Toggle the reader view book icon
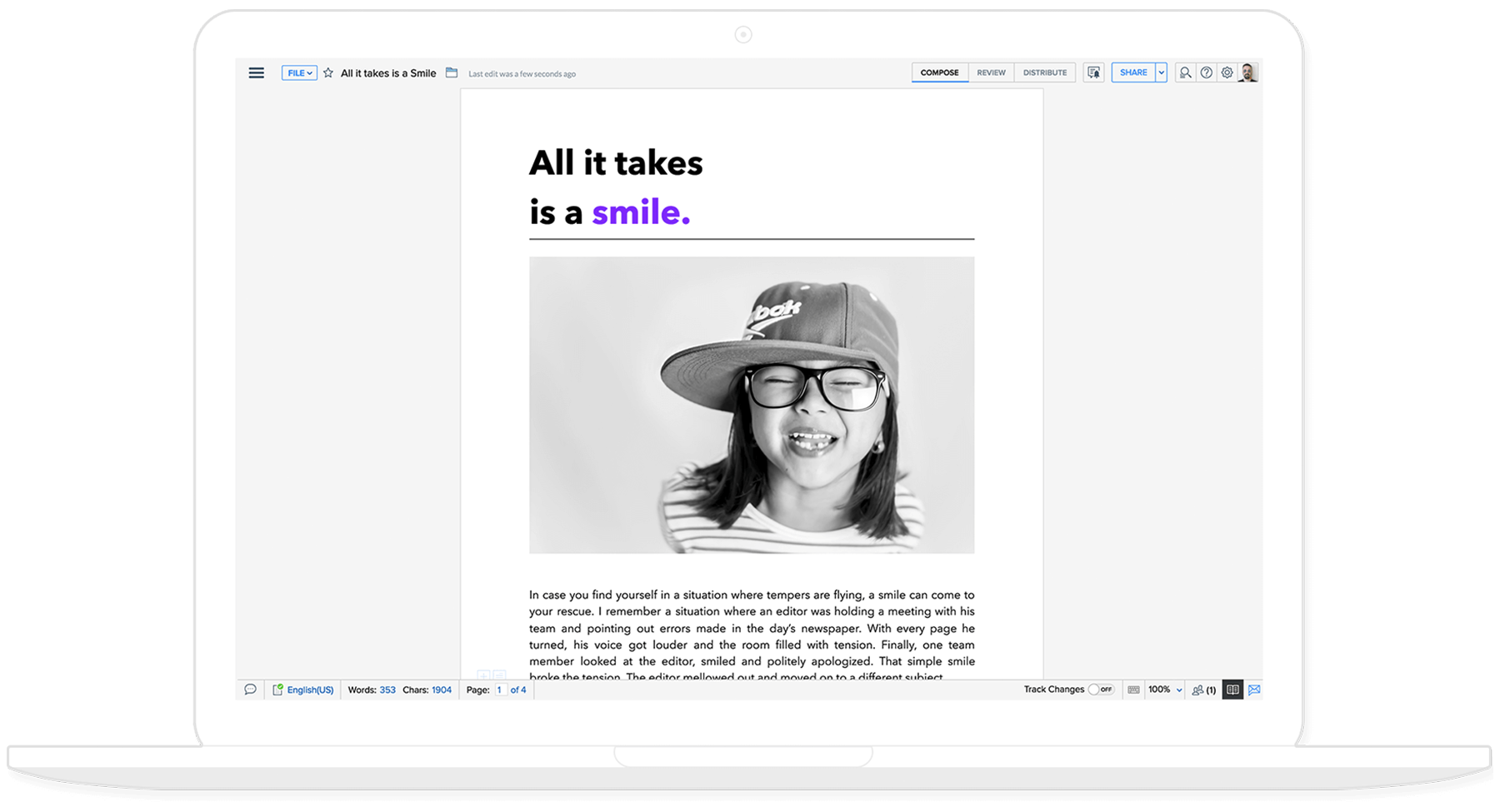This screenshot has width=1500, height=812. pos(1232,690)
